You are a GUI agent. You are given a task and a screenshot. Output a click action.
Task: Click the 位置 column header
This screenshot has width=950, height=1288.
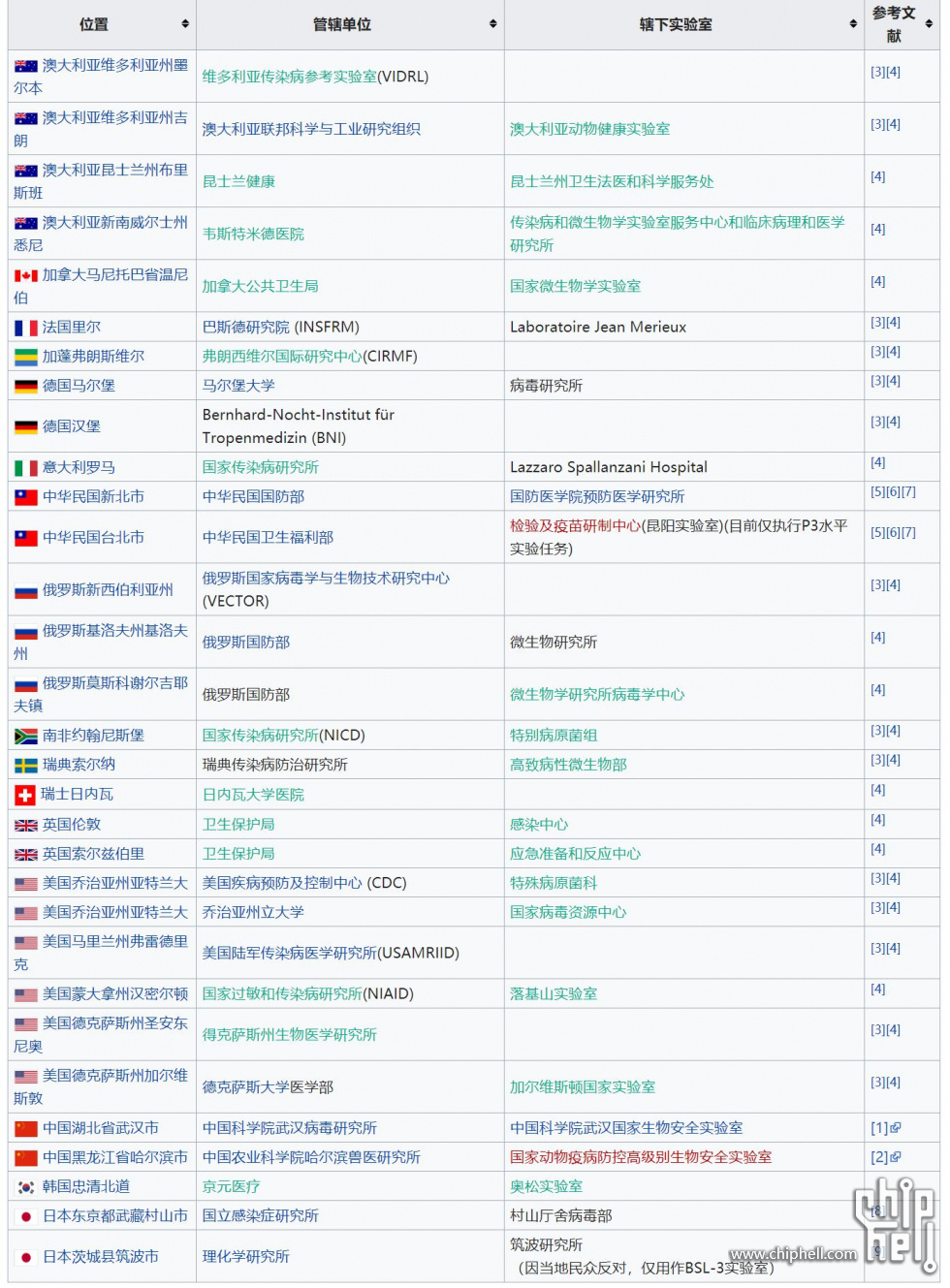(x=102, y=24)
